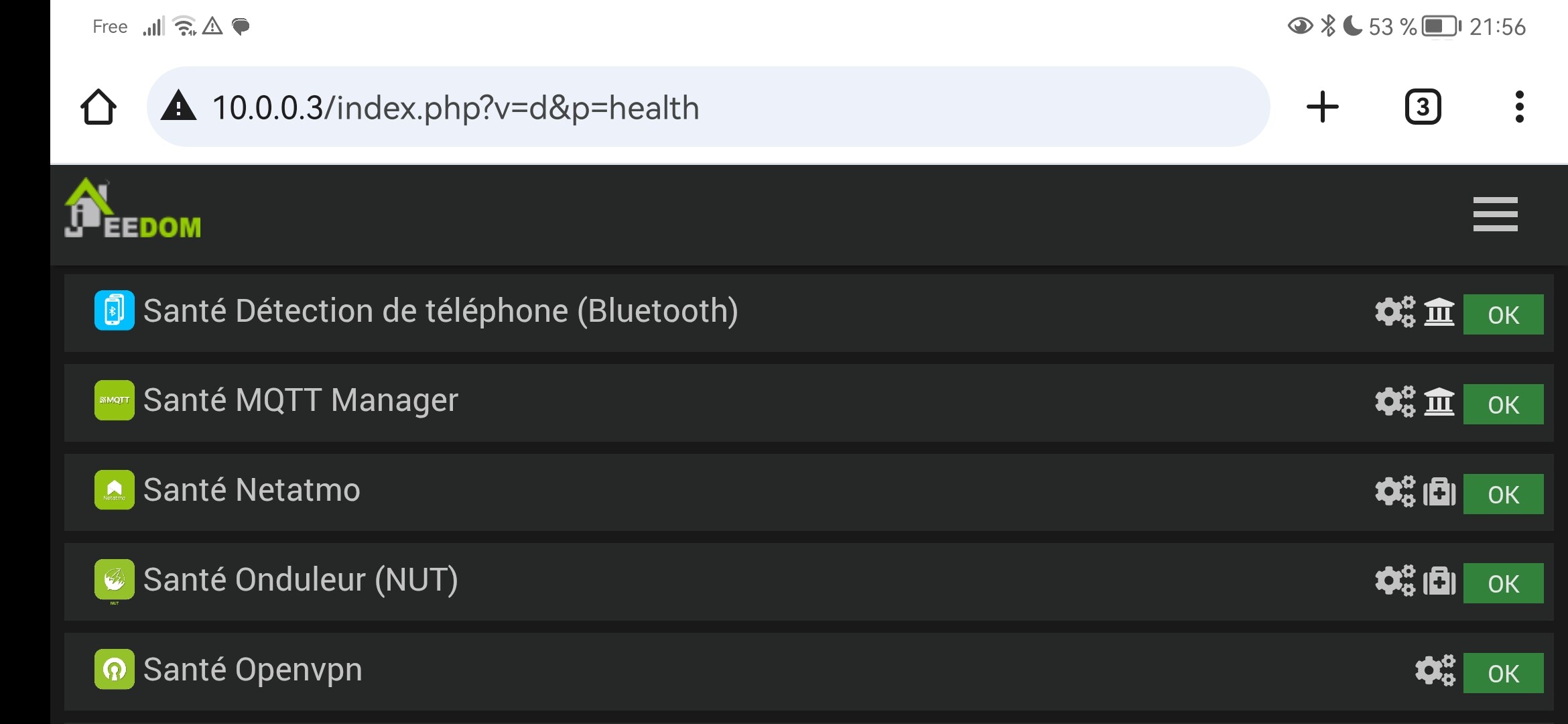Viewport: 1568px width, 724px height.
Task: Select the browser address bar URL
Action: tap(456, 107)
